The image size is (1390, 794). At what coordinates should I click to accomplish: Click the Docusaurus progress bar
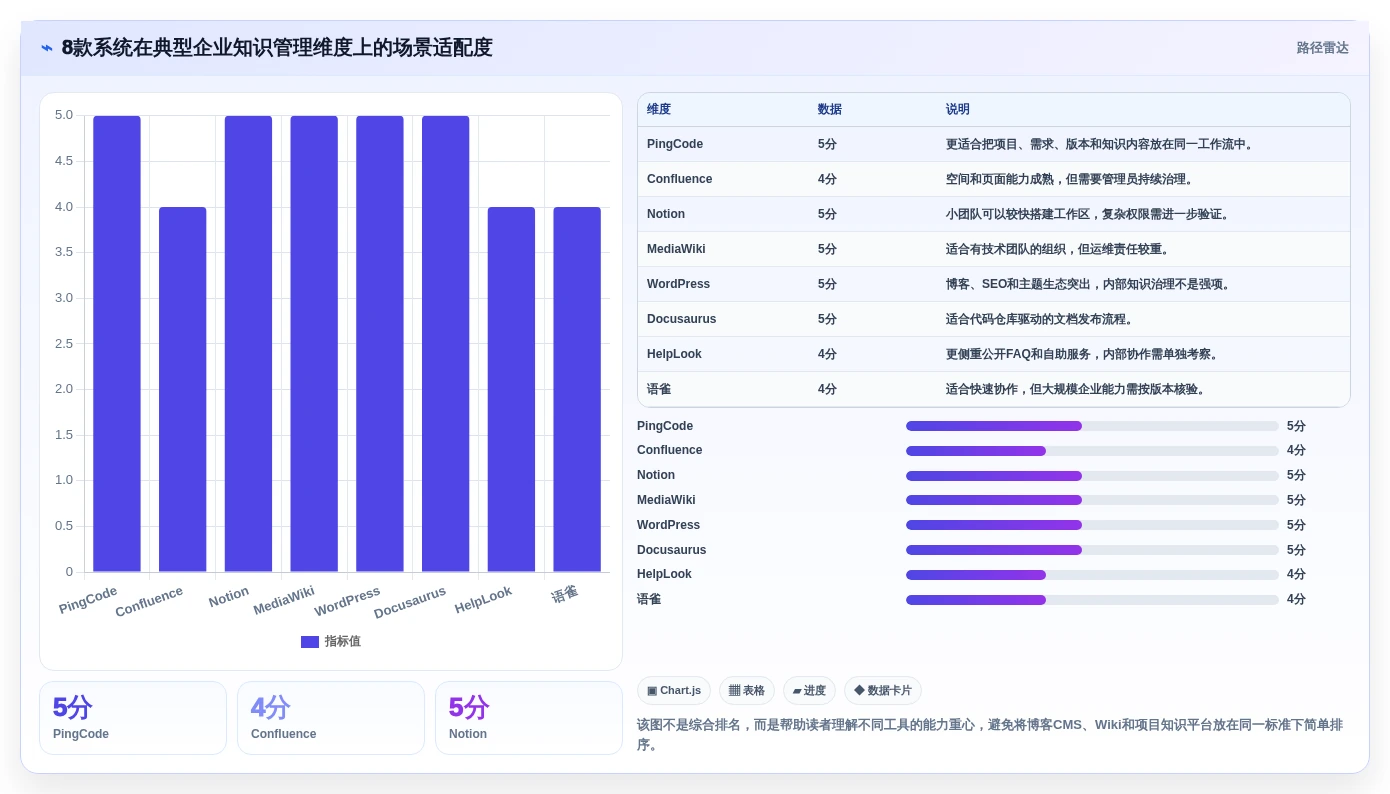[1092, 550]
